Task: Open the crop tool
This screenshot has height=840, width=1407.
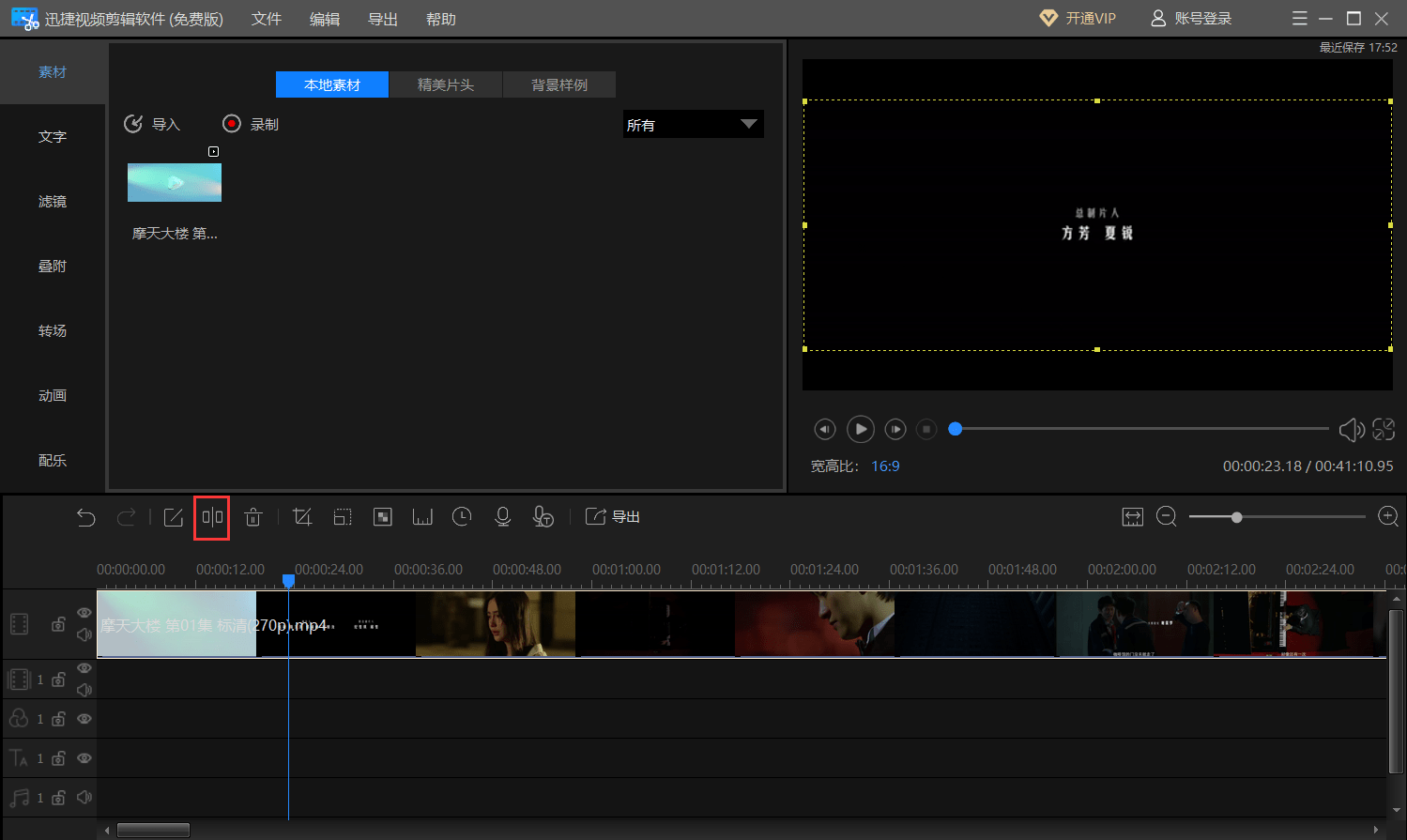Action: 302,517
